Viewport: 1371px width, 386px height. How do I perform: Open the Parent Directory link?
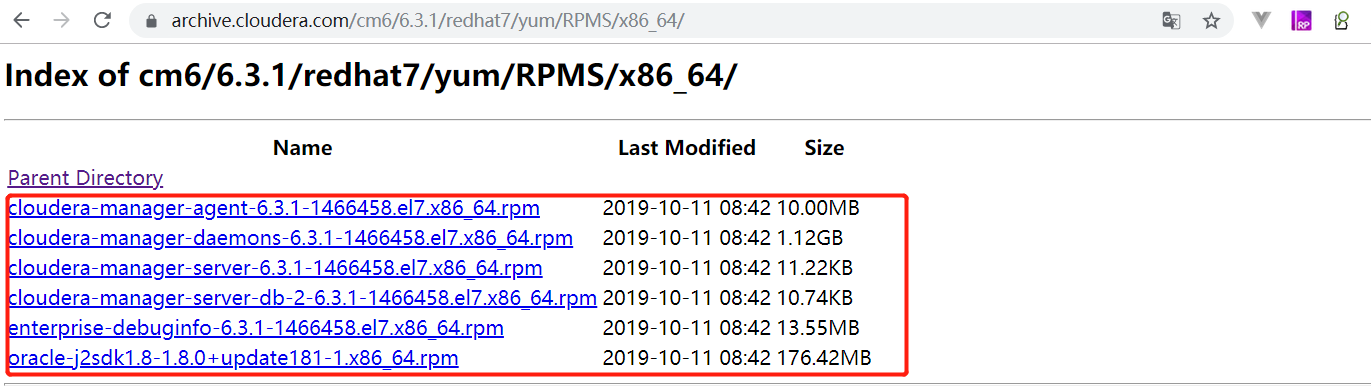85,178
